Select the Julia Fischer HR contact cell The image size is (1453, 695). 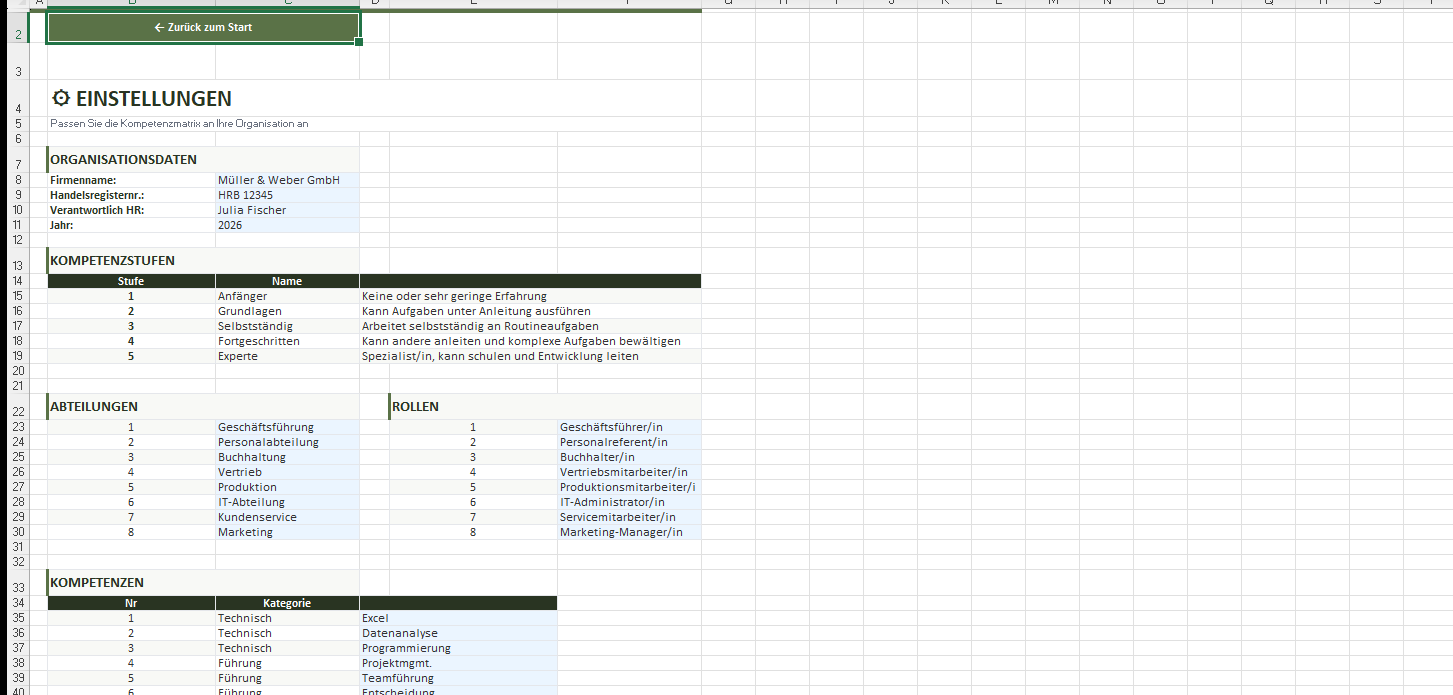click(286, 210)
